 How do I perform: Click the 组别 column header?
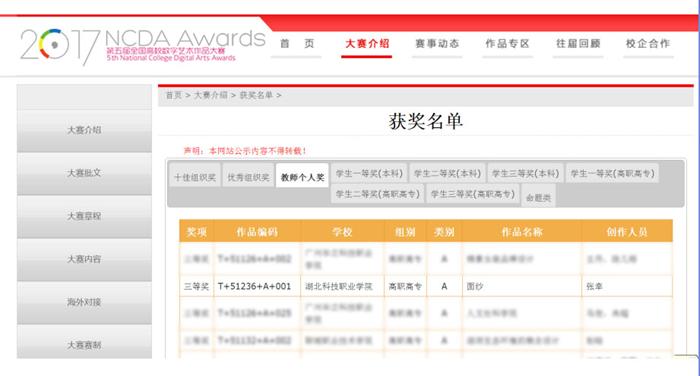[405, 231]
